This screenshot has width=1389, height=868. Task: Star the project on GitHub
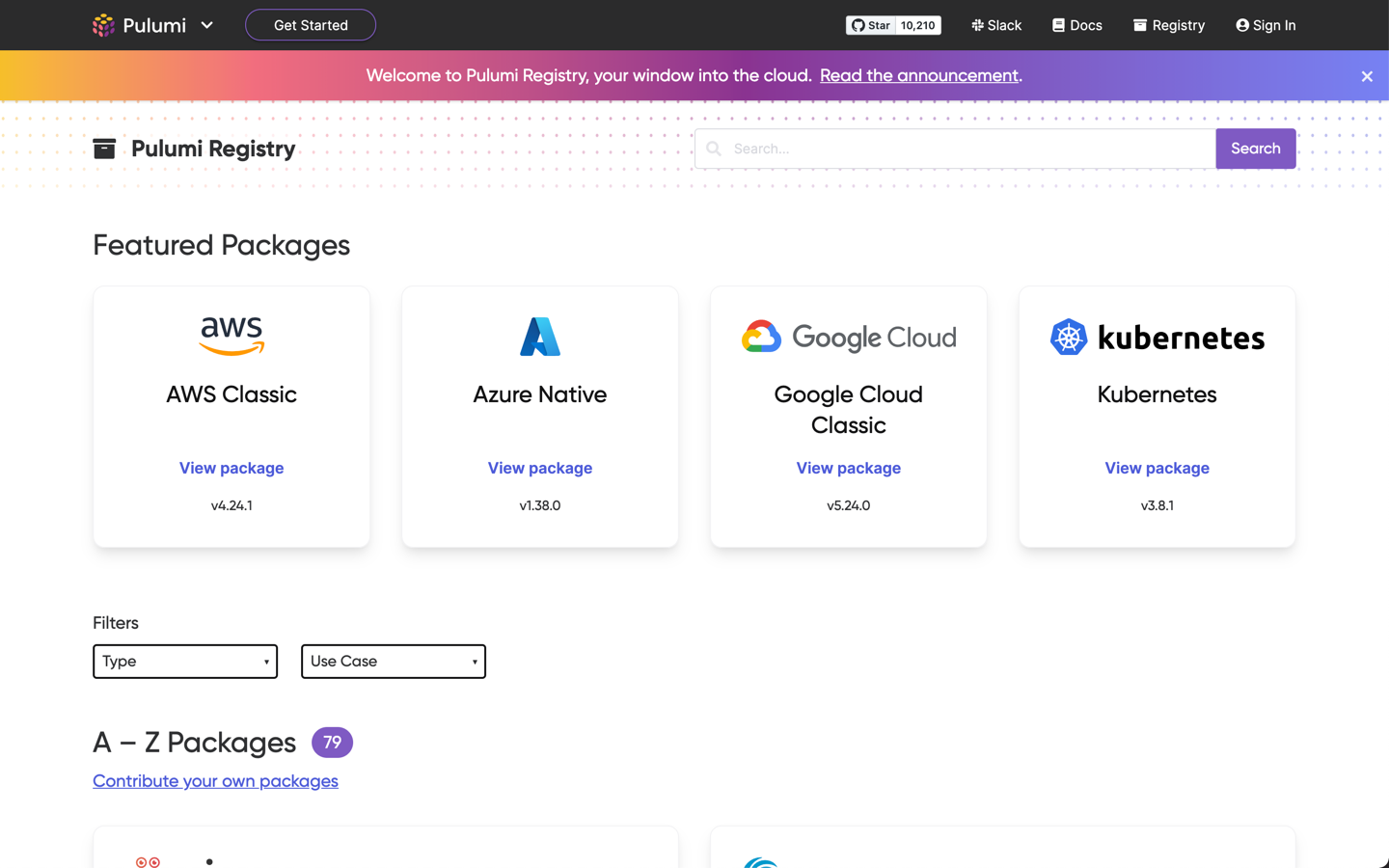click(871, 25)
